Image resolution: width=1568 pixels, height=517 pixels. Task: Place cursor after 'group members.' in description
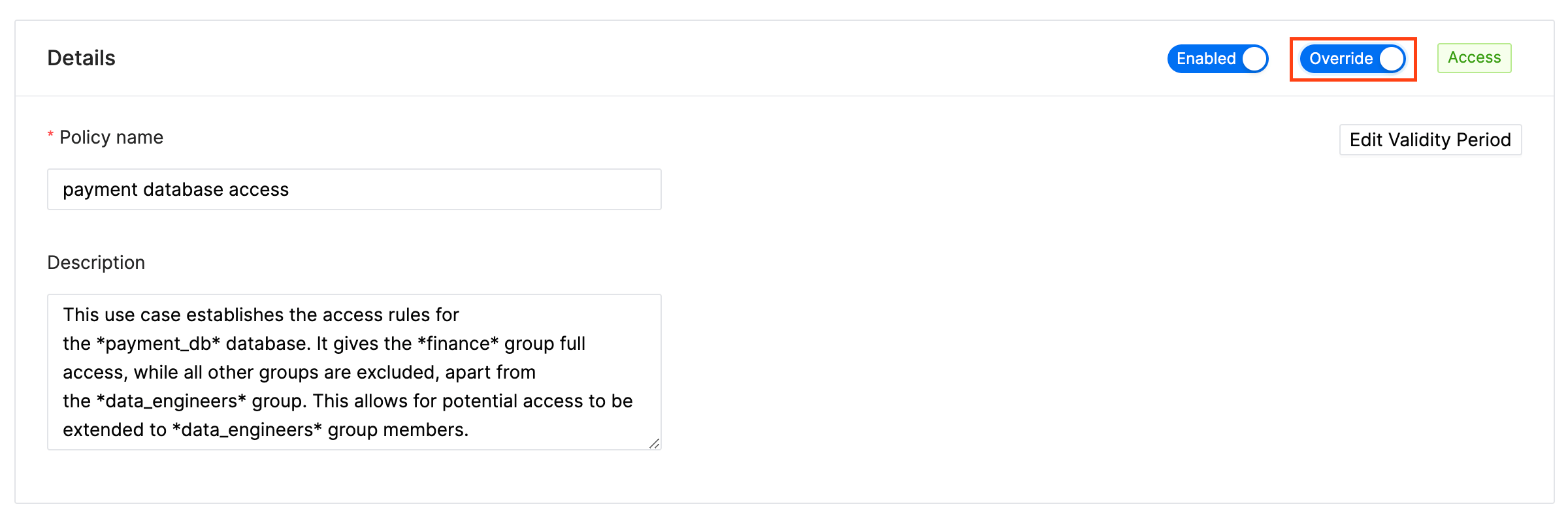[x=470, y=430]
